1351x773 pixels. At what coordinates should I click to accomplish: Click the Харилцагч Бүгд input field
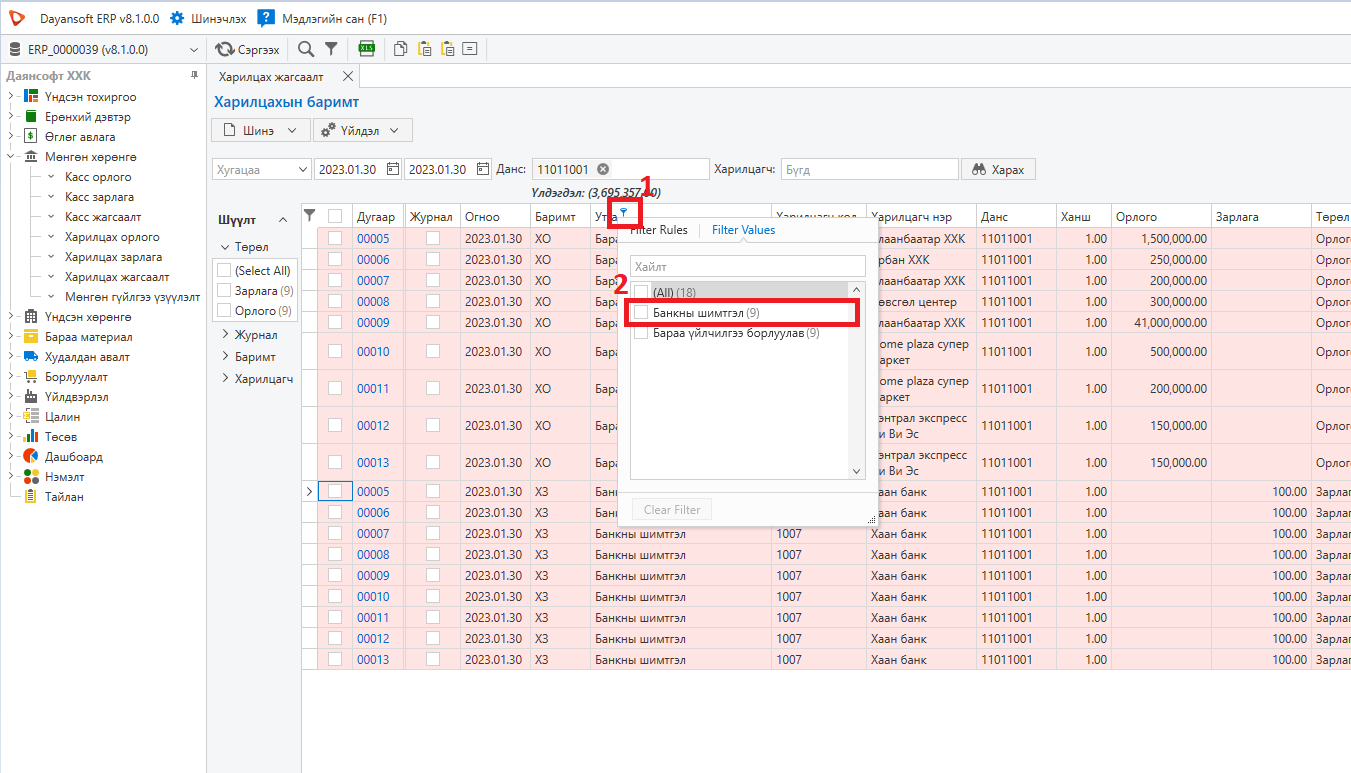click(x=869, y=170)
